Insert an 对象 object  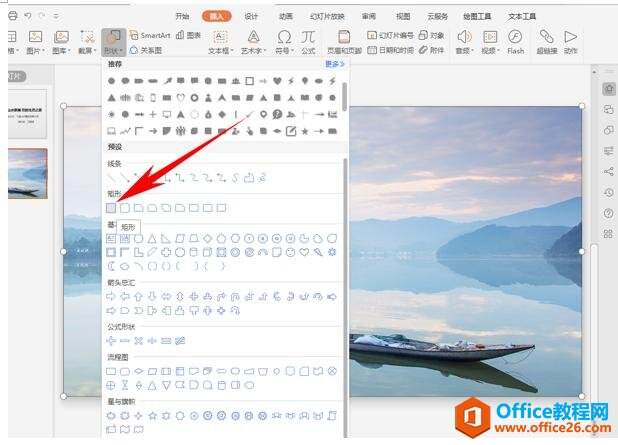[431, 35]
